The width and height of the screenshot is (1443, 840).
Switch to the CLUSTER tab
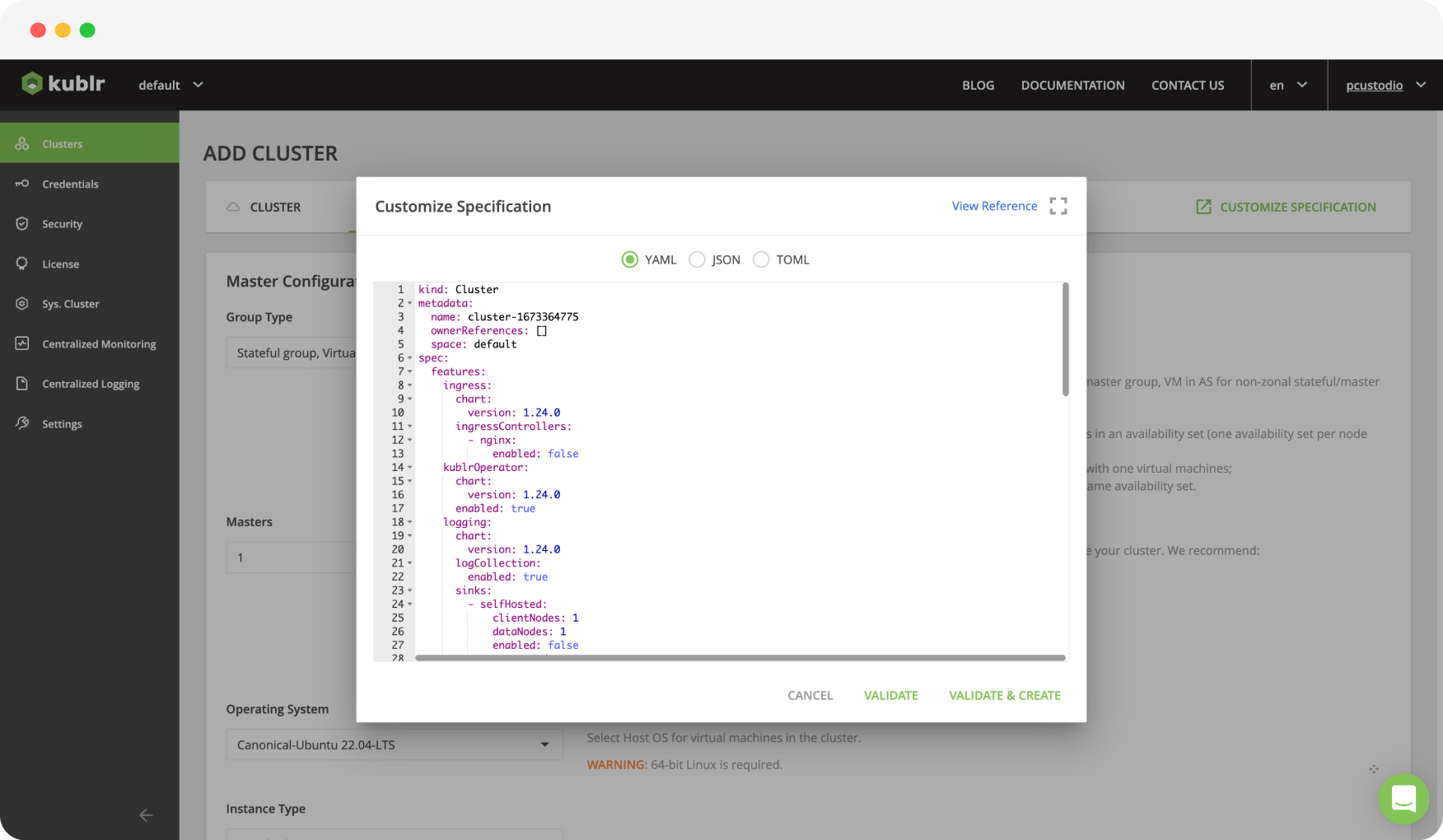(275, 207)
